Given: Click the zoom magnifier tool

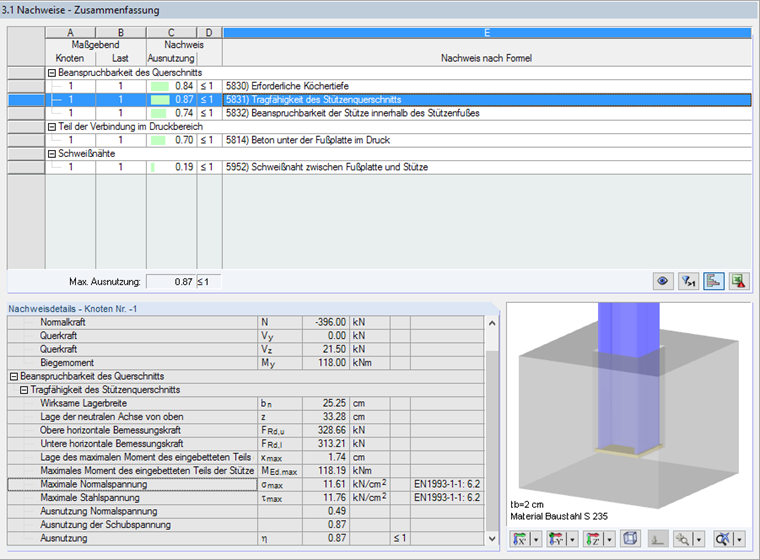Looking at the screenshot, I should 683,539.
